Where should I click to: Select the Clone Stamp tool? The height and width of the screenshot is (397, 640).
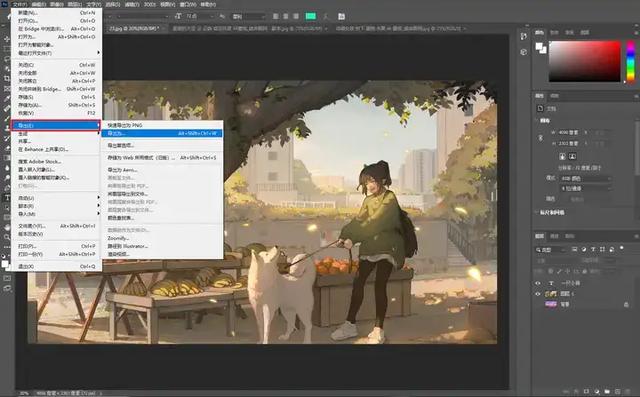click(x=7, y=128)
